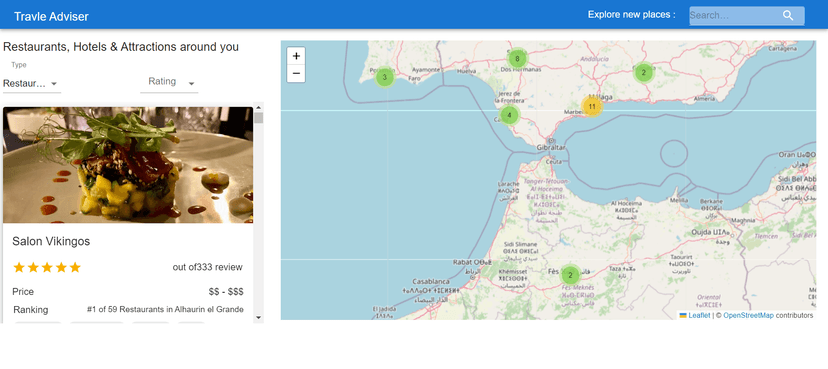Click the list scrollbar down arrow
The width and height of the screenshot is (828, 369).
(258, 317)
